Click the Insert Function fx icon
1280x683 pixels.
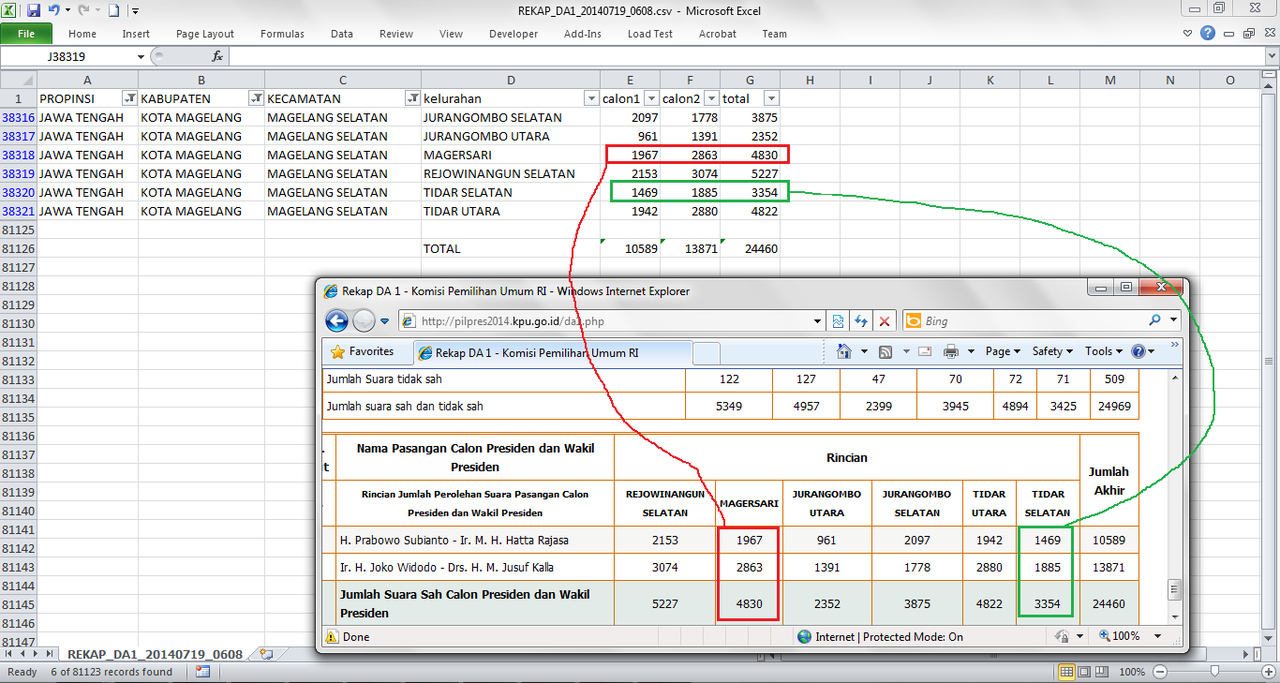click(217, 57)
